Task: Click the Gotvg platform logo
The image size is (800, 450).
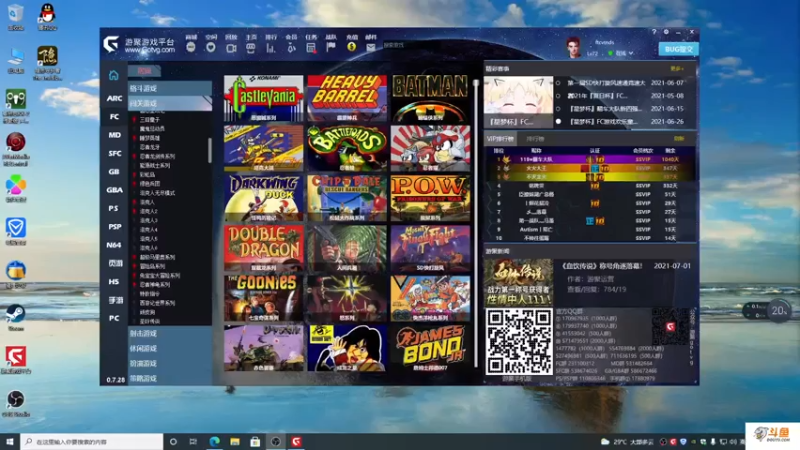Action: (x=111, y=44)
